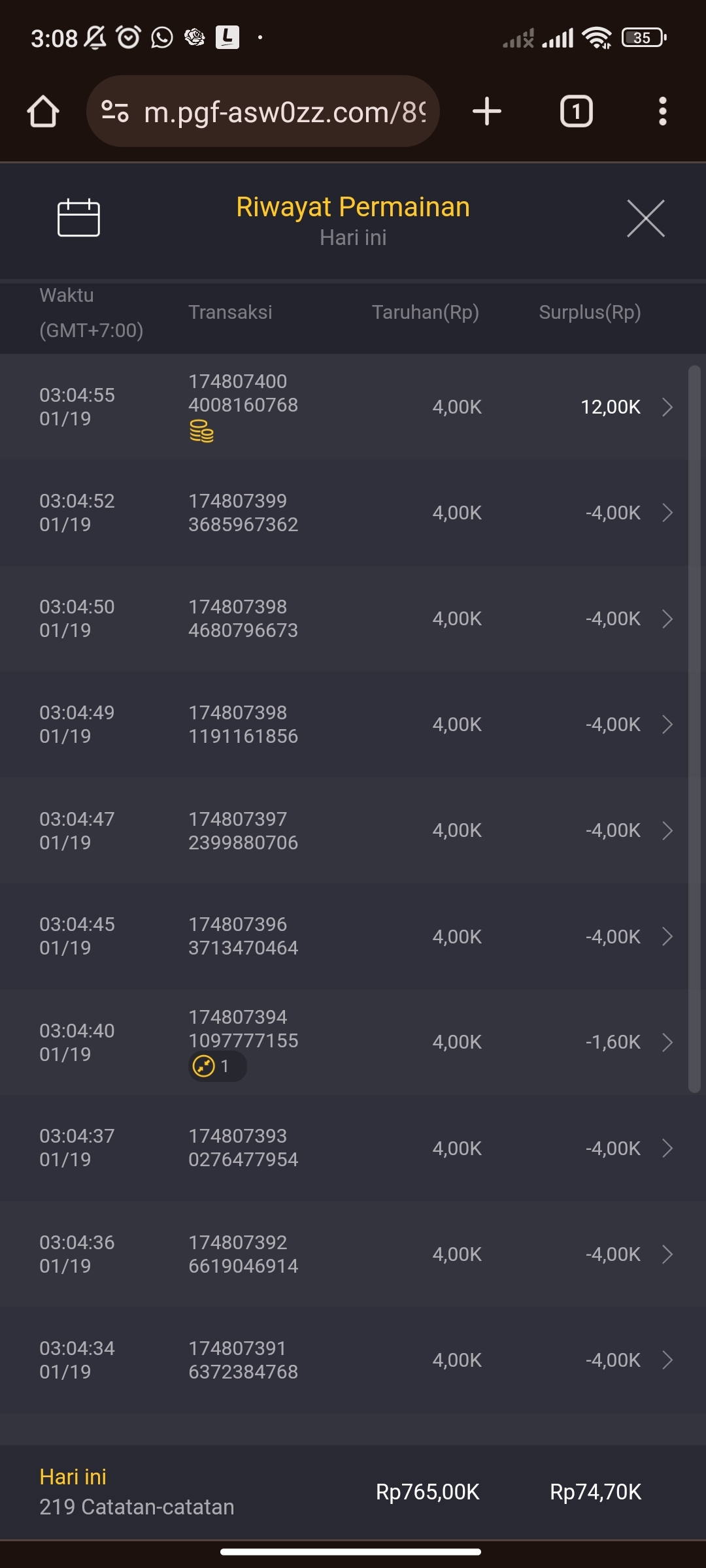Click the address bar URL field
706x1568 pixels.
284,112
